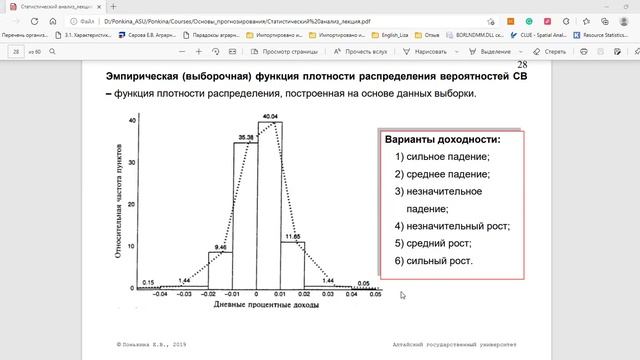Open the BORLNDMM.DLL bookmark

[x=474, y=35]
